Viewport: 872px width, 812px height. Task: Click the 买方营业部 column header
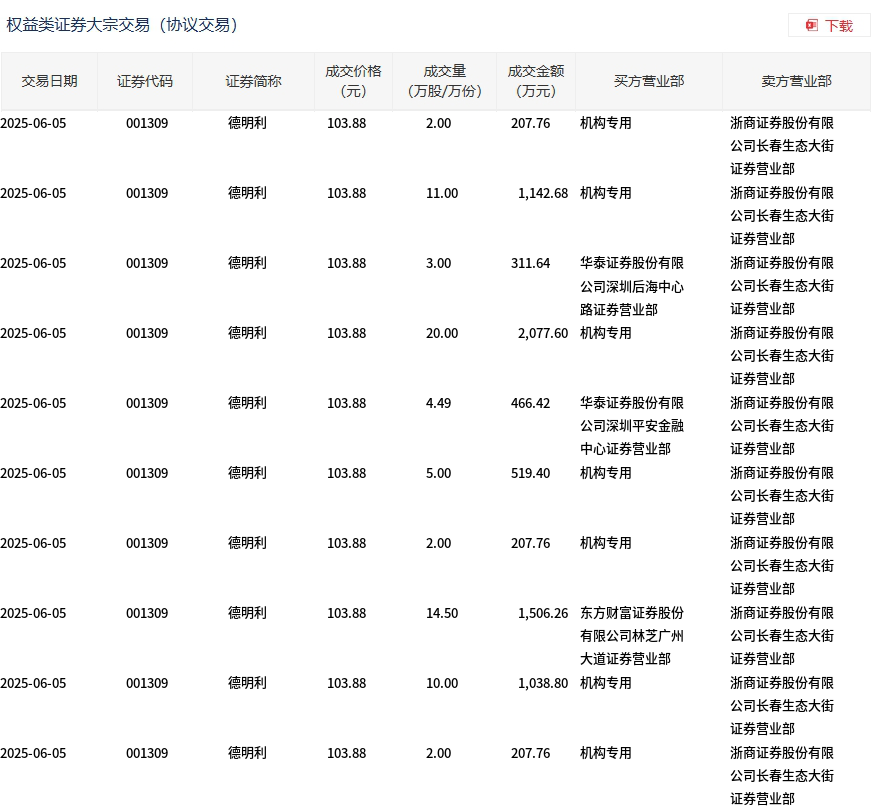coord(649,82)
